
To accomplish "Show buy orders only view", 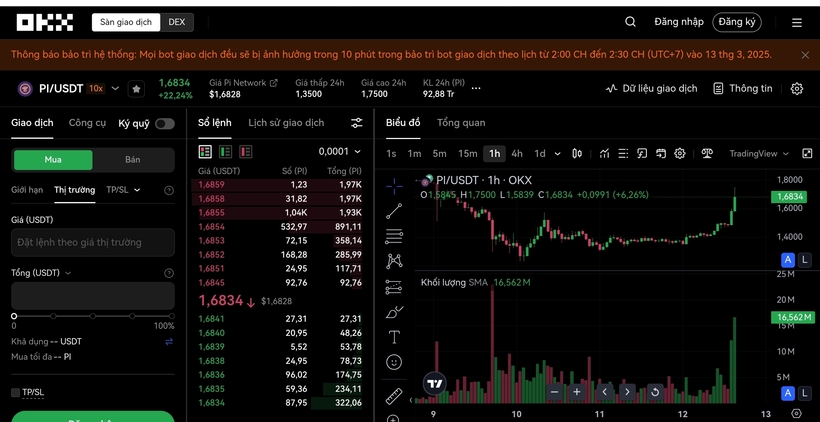I will pyautogui.click(x=225, y=152).
